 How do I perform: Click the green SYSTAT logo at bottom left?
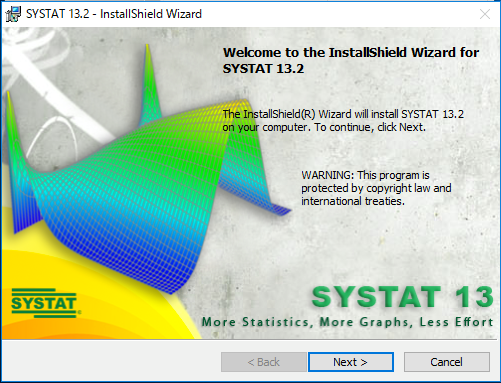point(44,303)
